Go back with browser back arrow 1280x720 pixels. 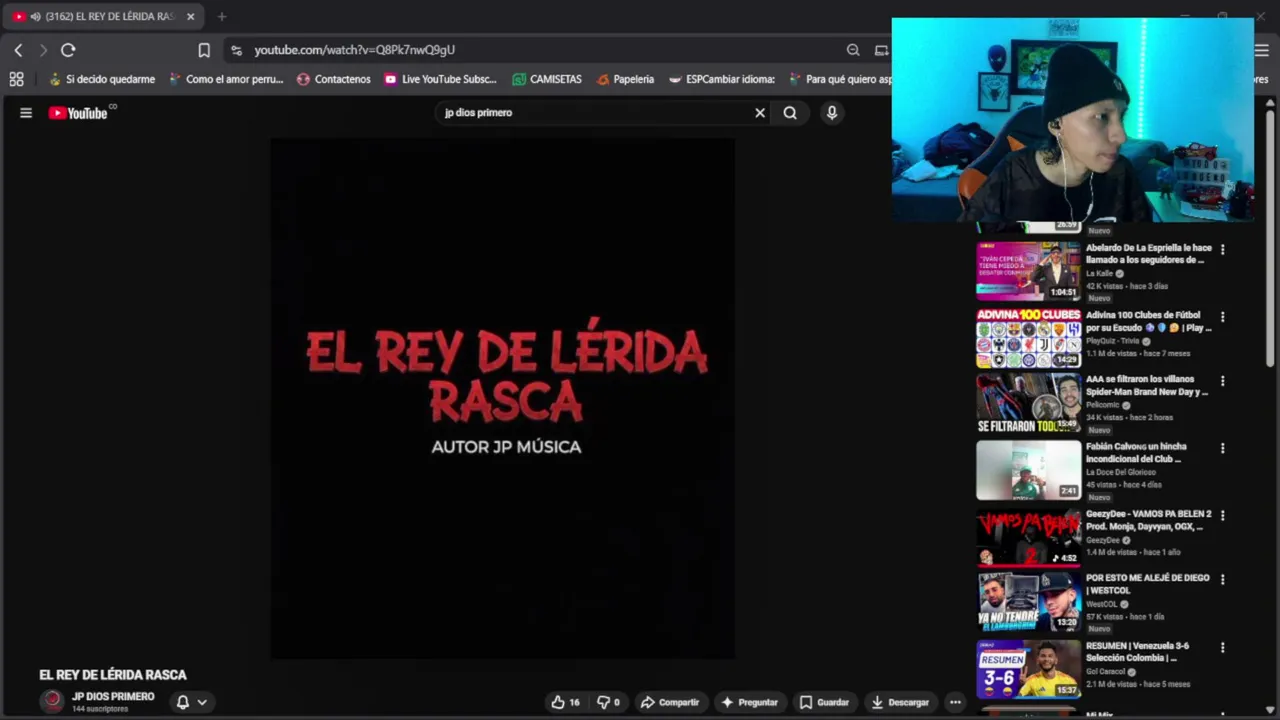click(x=18, y=50)
